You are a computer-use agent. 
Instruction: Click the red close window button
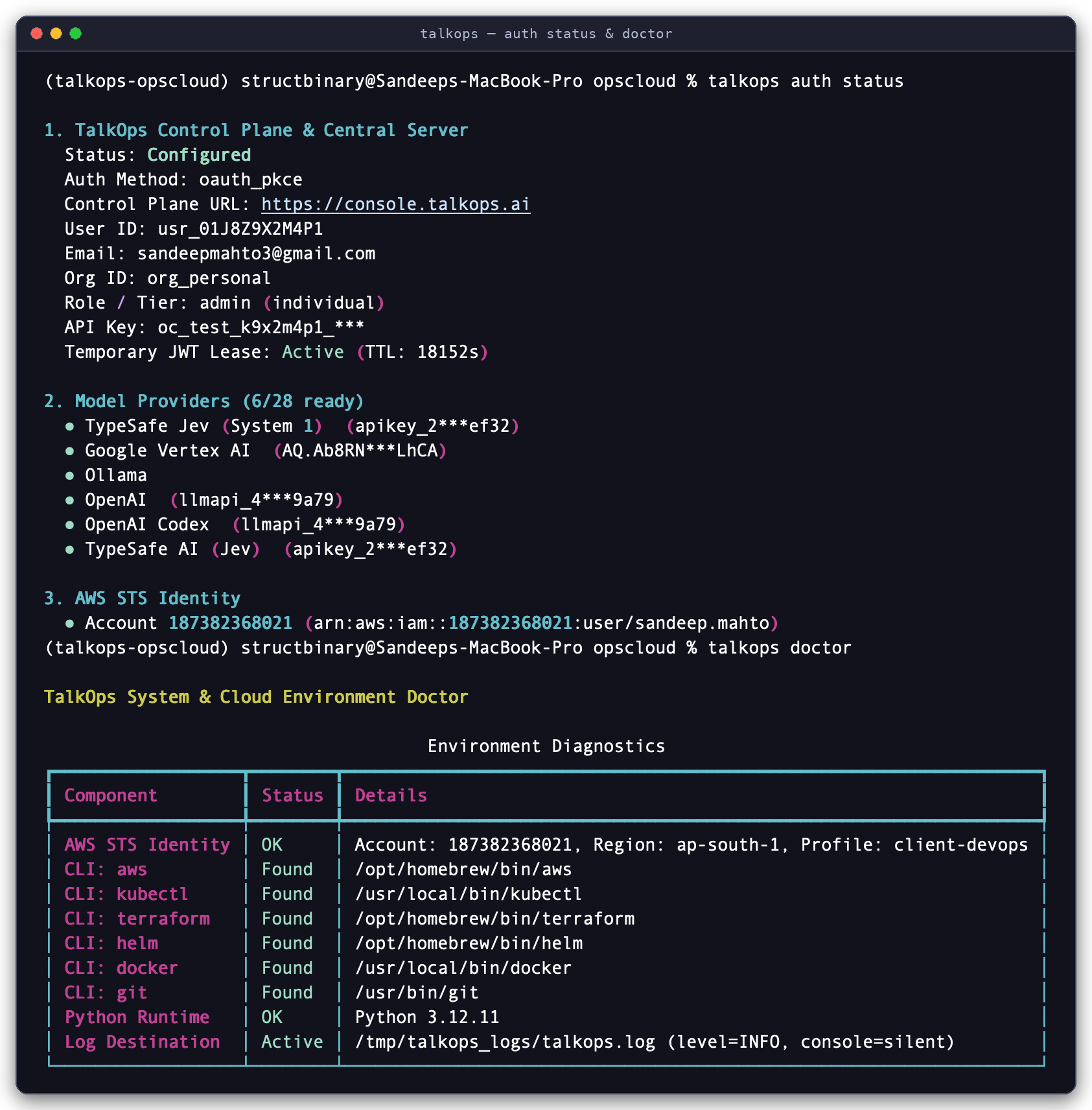point(37,33)
